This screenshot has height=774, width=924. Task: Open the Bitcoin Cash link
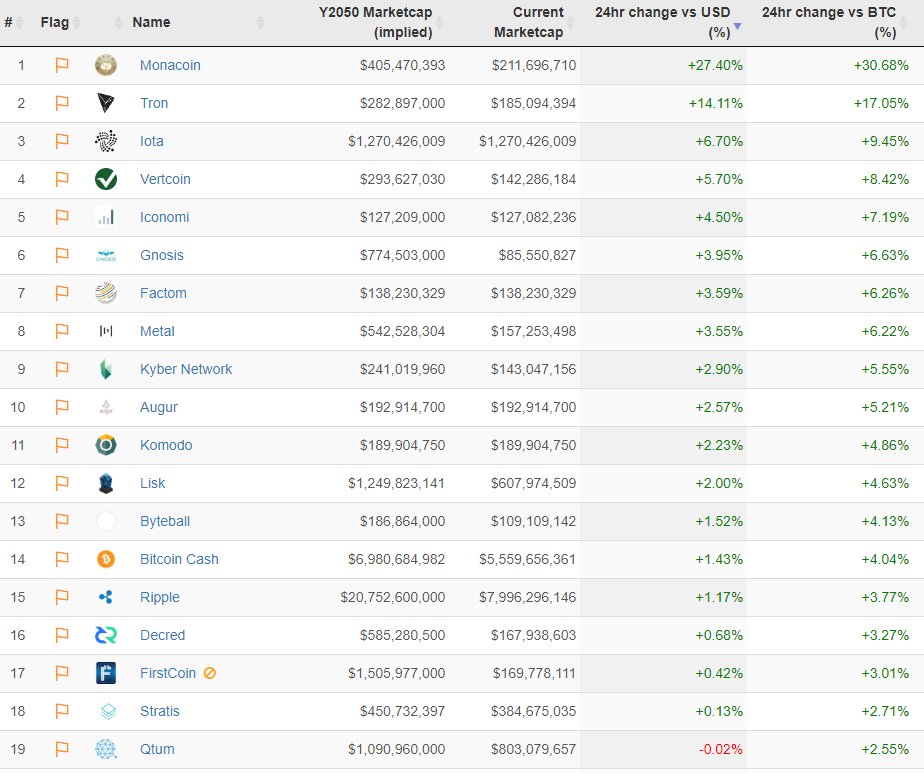(x=179, y=559)
